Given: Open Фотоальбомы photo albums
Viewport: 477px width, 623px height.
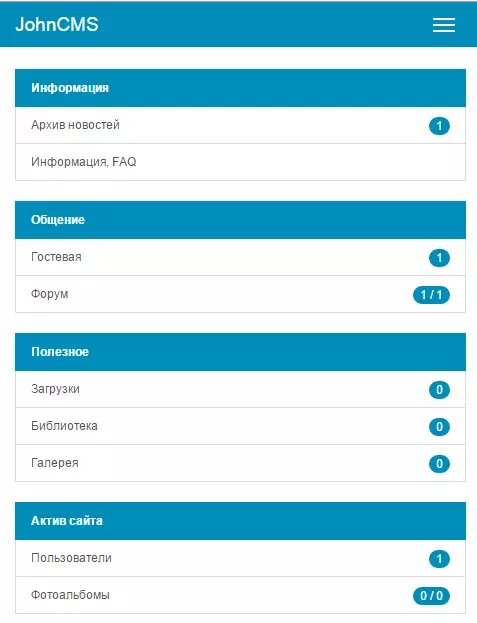Looking at the screenshot, I should point(240,595).
